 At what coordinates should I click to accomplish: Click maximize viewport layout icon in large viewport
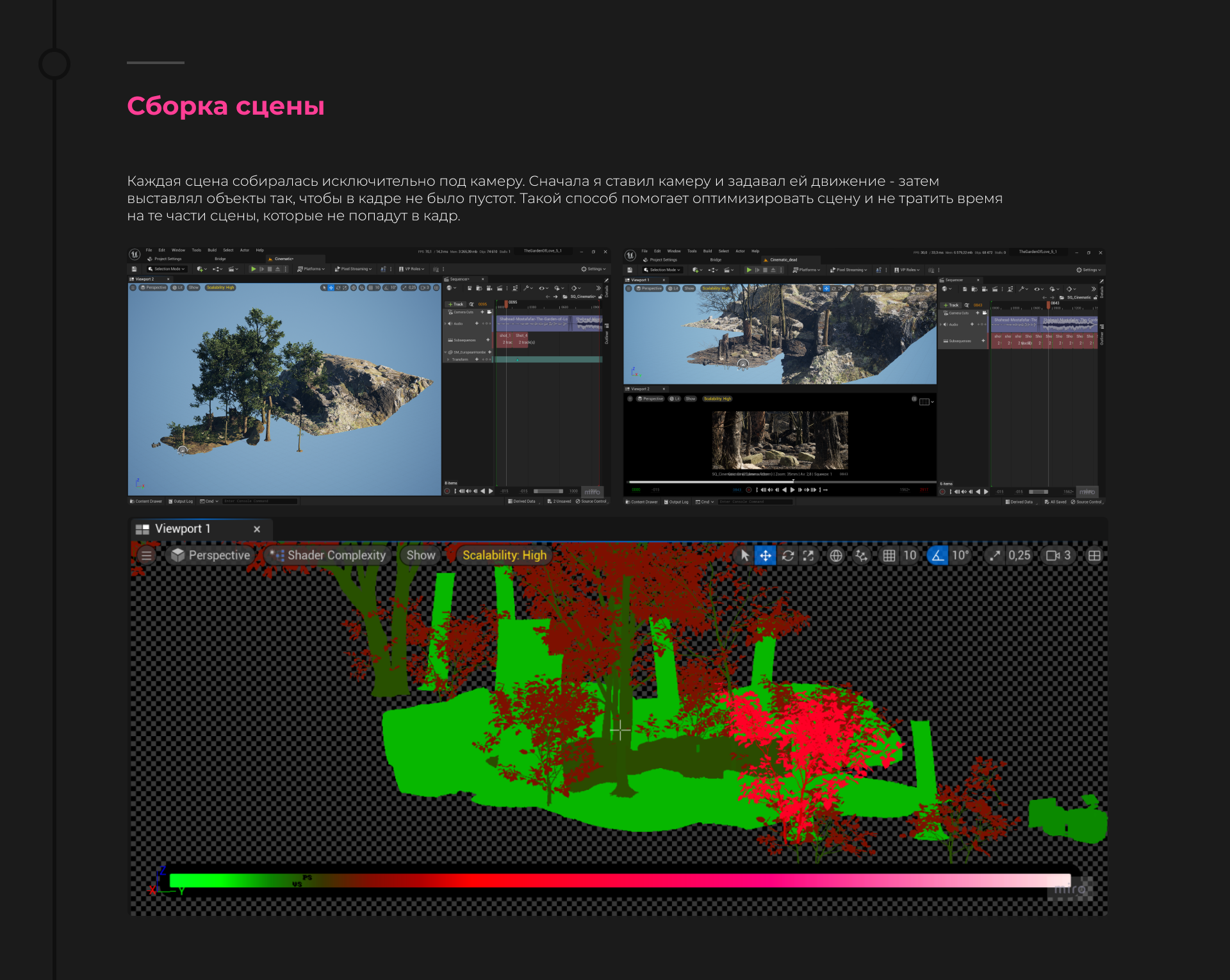pyautogui.click(x=1094, y=555)
